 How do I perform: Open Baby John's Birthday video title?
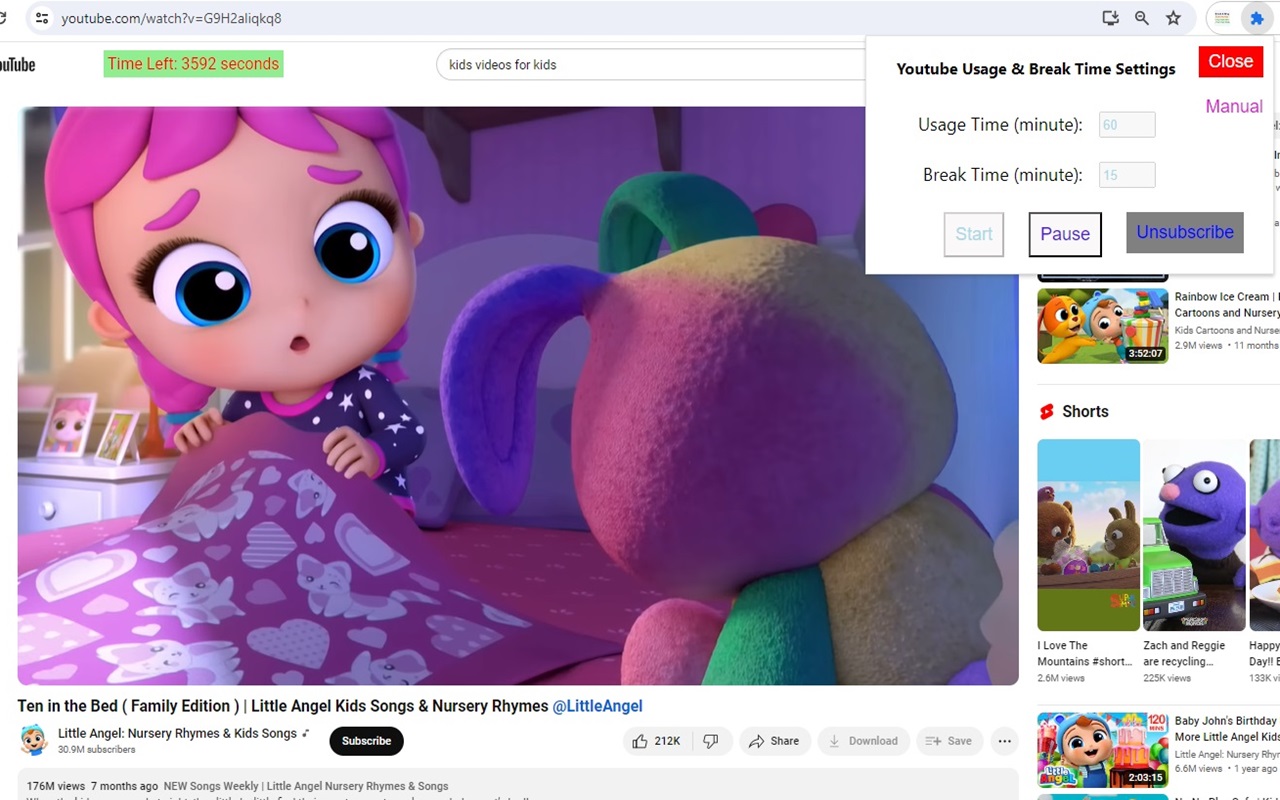[1227, 729]
